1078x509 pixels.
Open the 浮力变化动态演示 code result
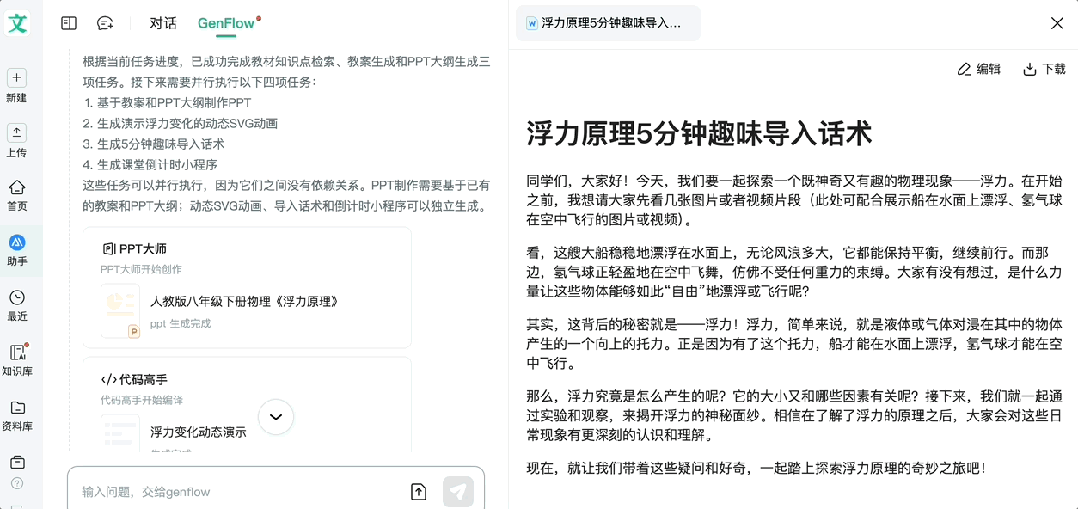tap(198, 432)
